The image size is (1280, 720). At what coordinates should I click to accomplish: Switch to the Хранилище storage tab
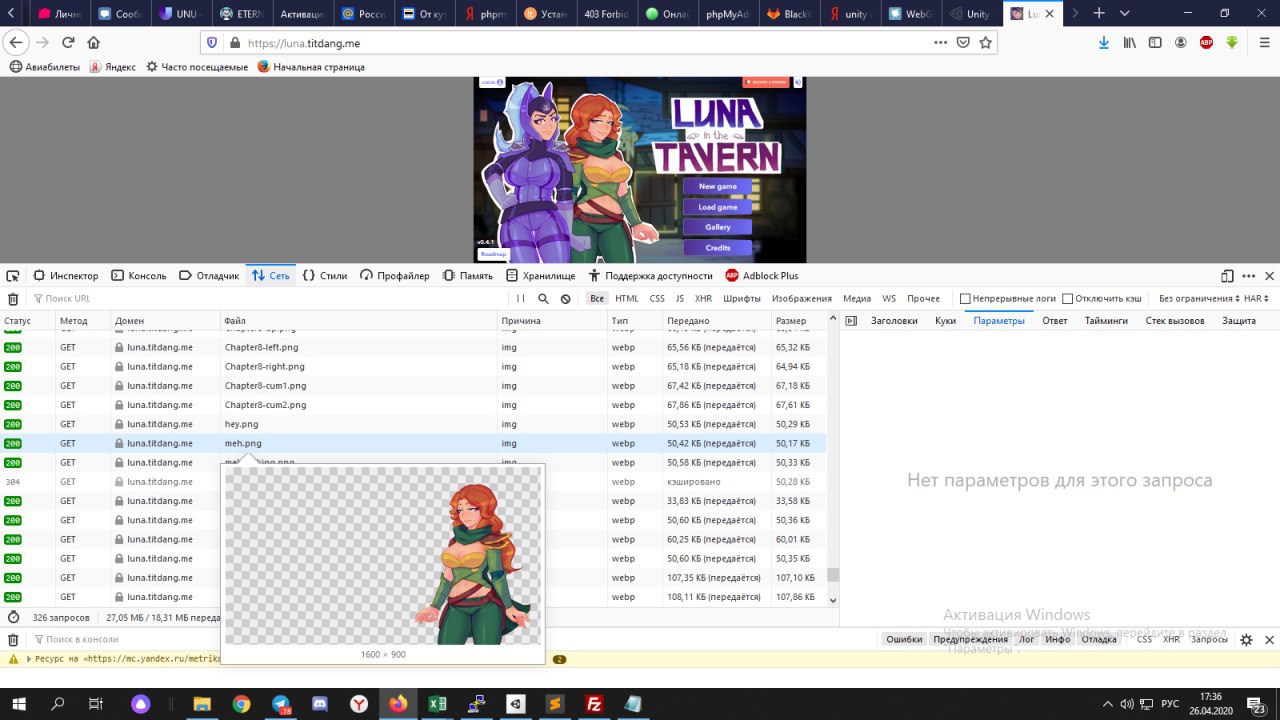click(x=541, y=276)
